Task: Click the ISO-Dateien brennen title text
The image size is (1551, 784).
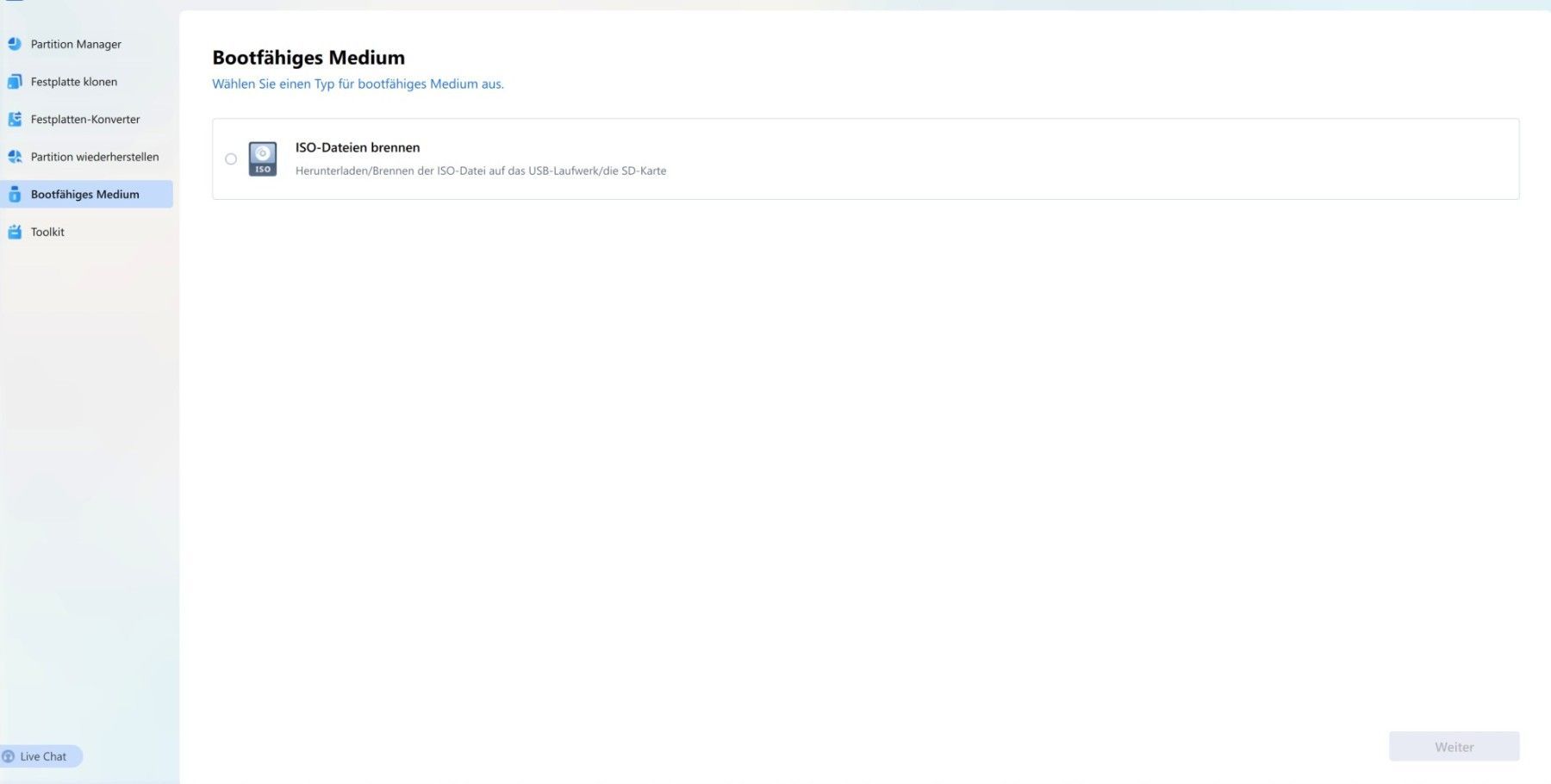Action: [358, 147]
